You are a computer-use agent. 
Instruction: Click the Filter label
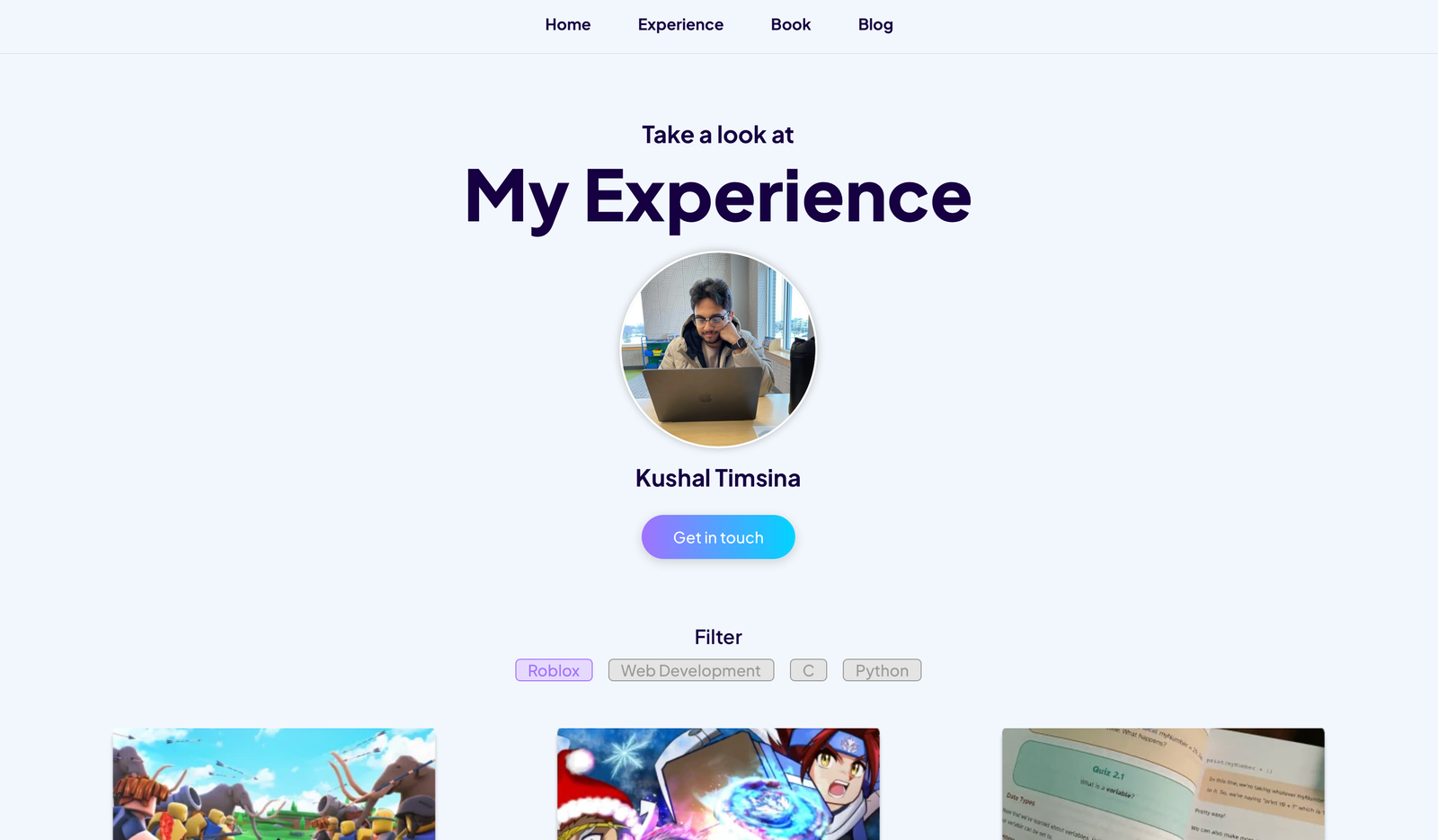(x=718, y=637)
